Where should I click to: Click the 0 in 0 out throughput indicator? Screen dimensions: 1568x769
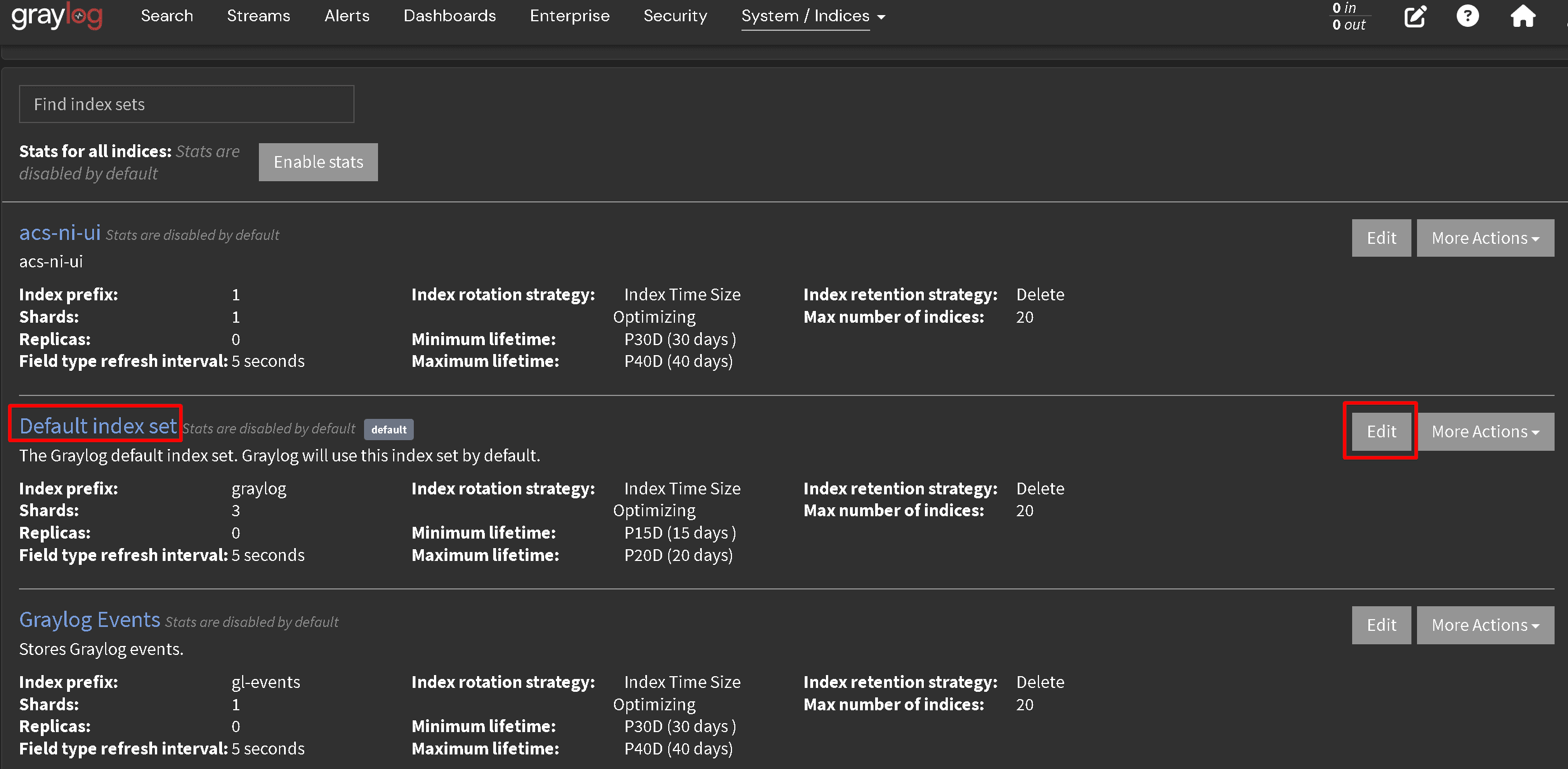(x=1349, y=16)
